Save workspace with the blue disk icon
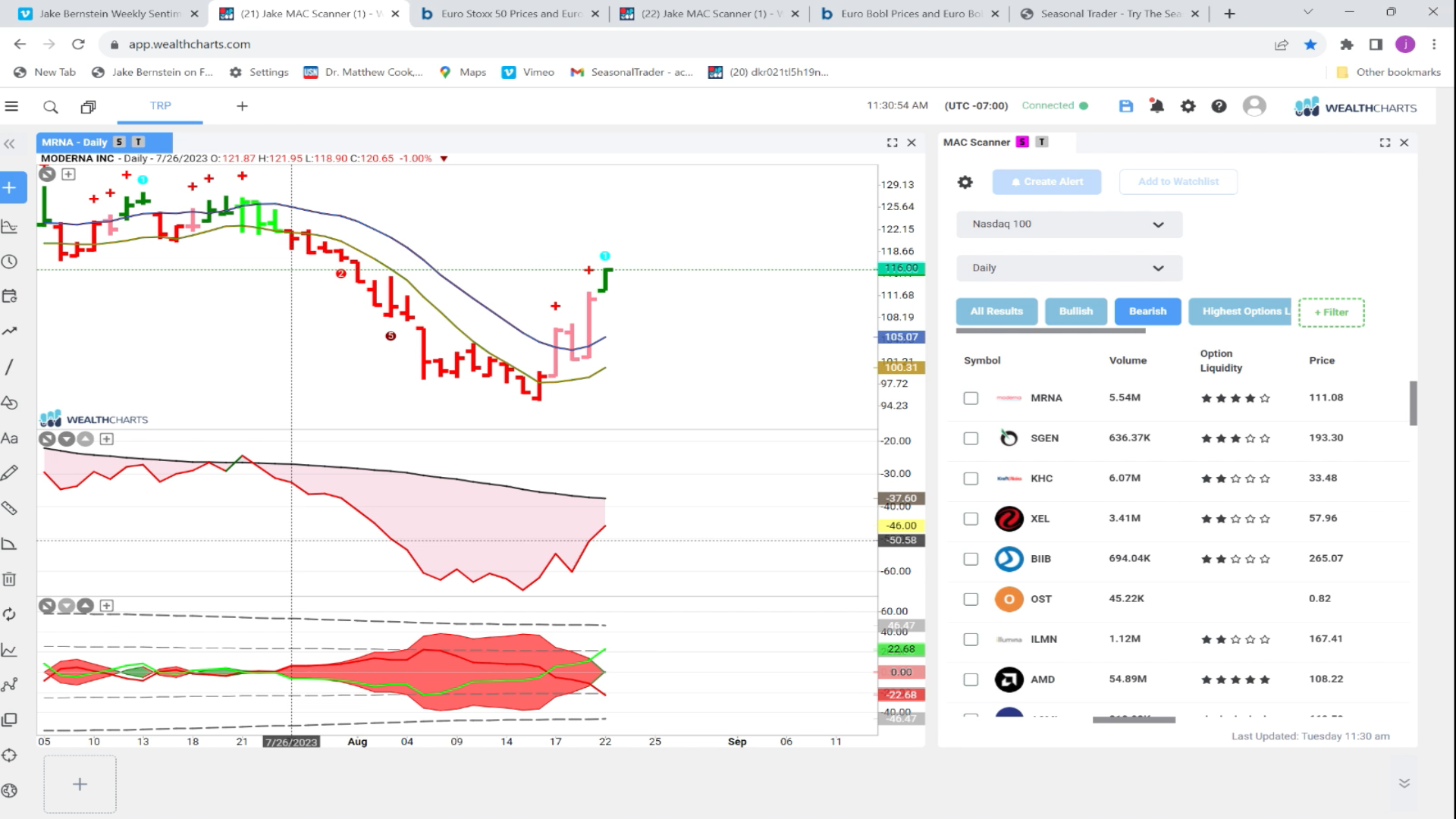This screenshot has width=1456, height=819. (1126, 106)
